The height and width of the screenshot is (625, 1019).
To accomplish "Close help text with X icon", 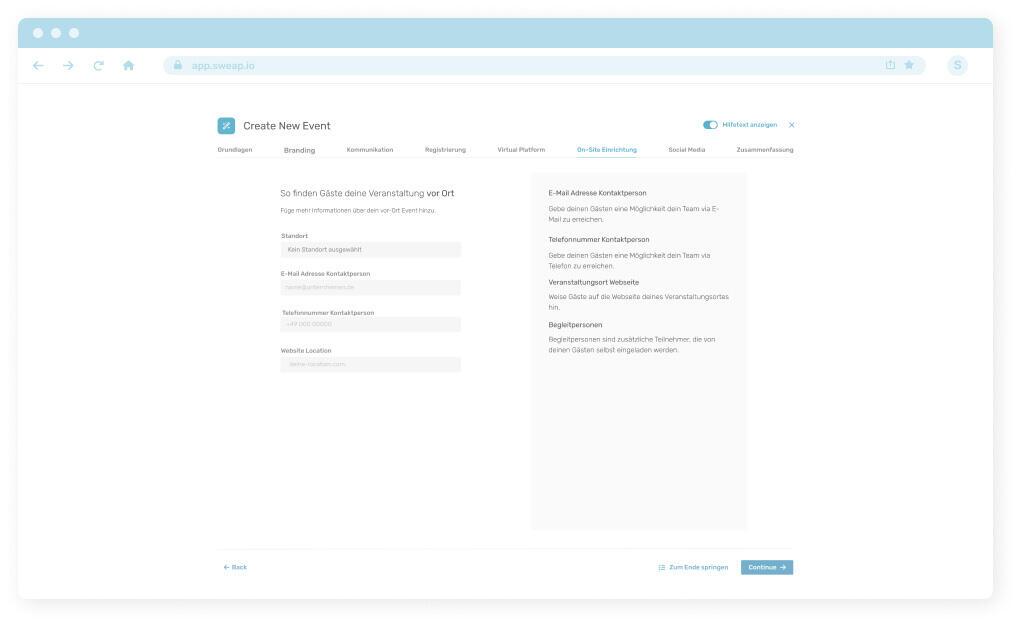I will tap(791, 125).
